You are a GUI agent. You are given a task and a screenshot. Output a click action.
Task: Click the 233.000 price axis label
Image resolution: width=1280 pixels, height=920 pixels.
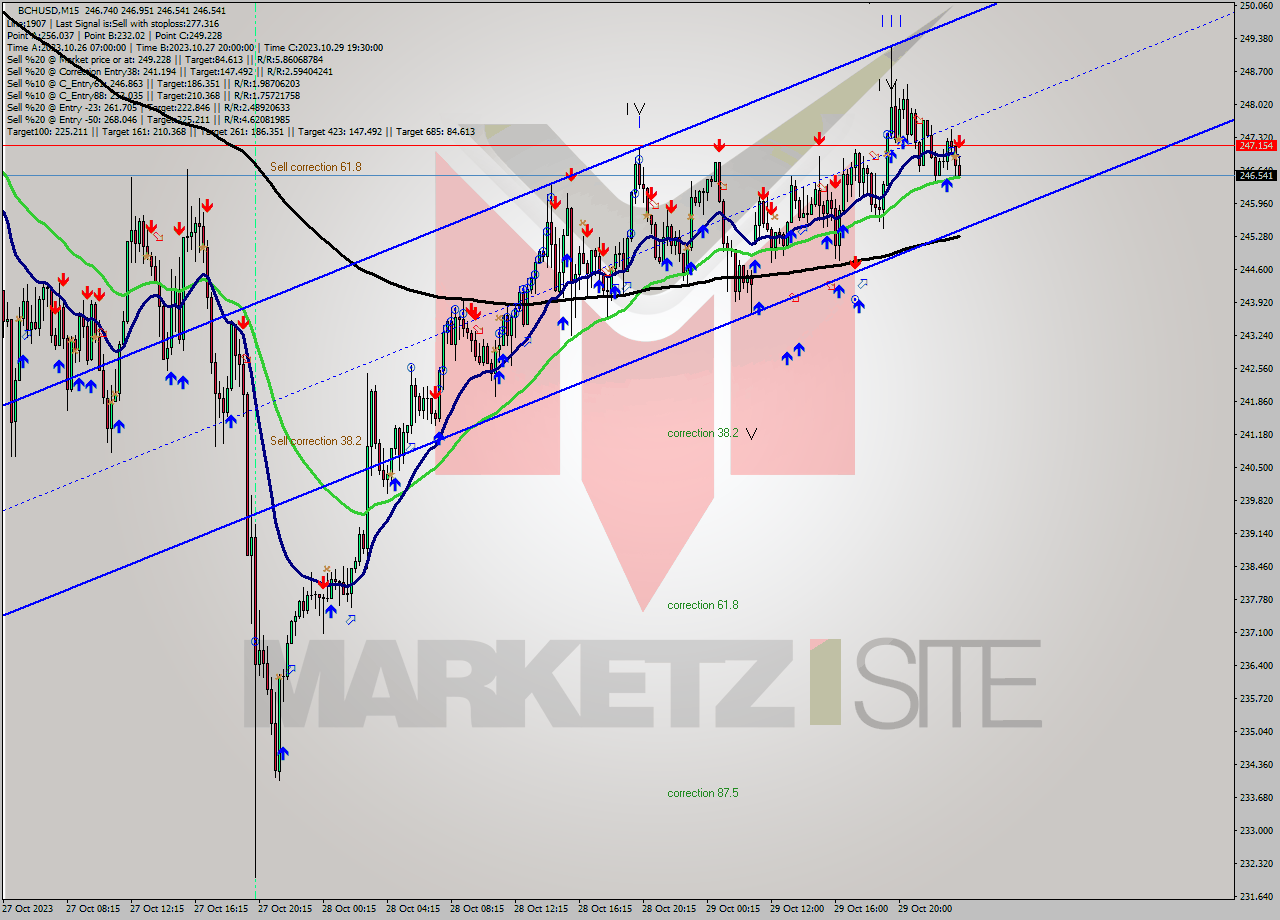pos(1256,831)
